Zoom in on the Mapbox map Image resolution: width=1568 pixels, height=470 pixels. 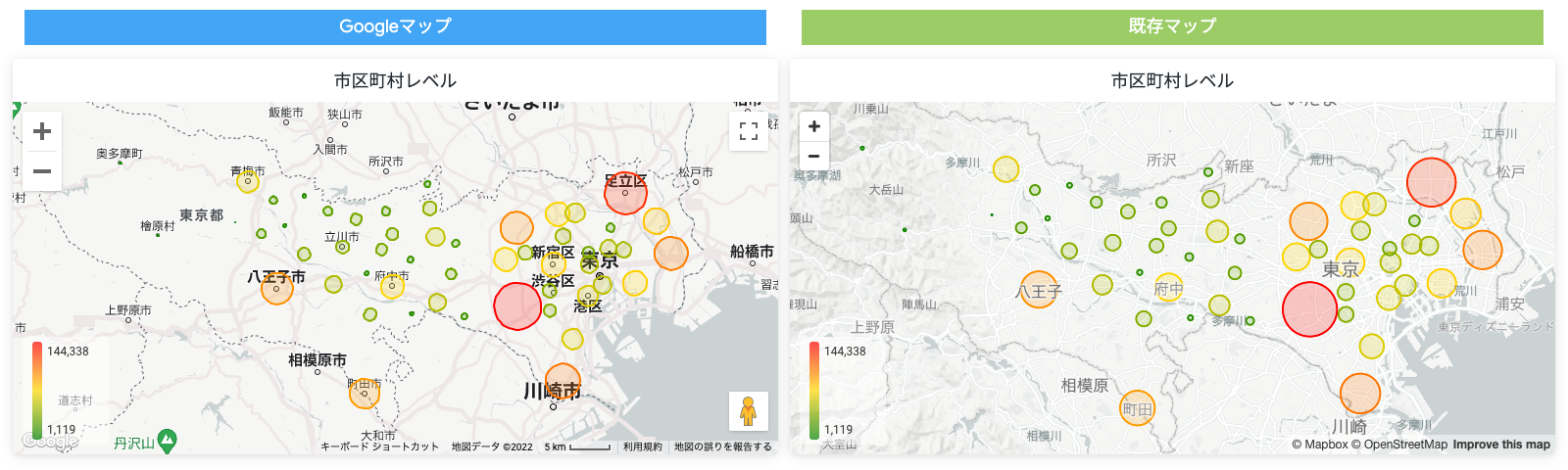click(814, 126)
